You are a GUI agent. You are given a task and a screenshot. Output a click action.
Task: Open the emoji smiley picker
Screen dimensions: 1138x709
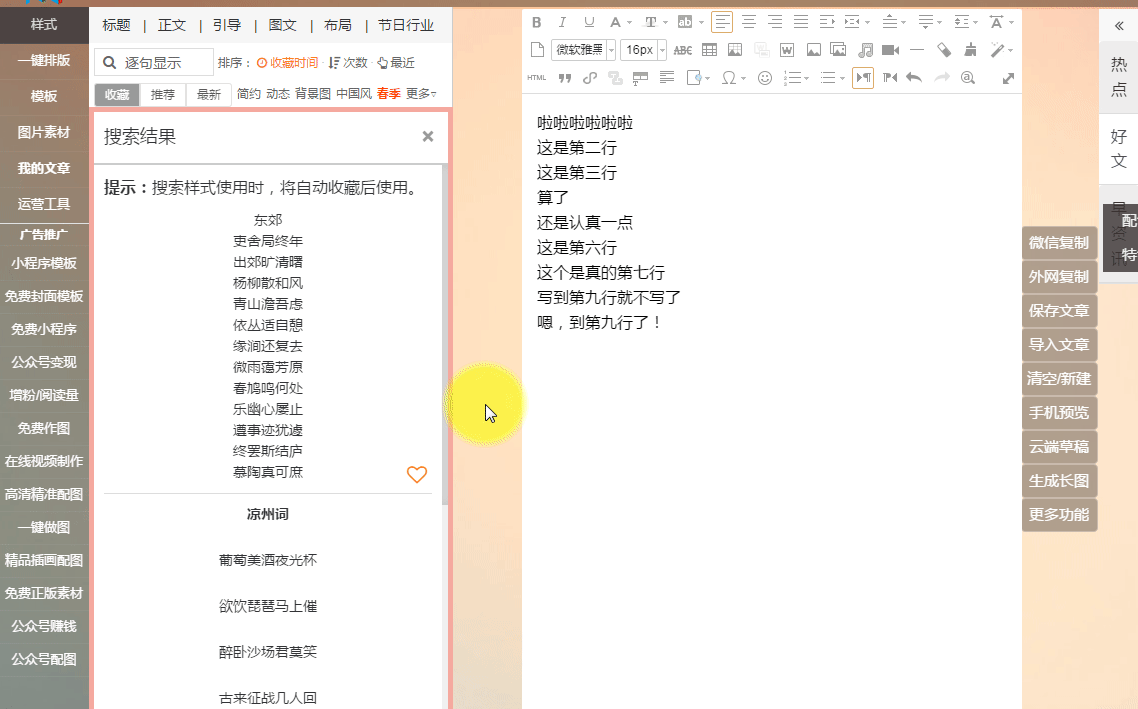[765, 78]
